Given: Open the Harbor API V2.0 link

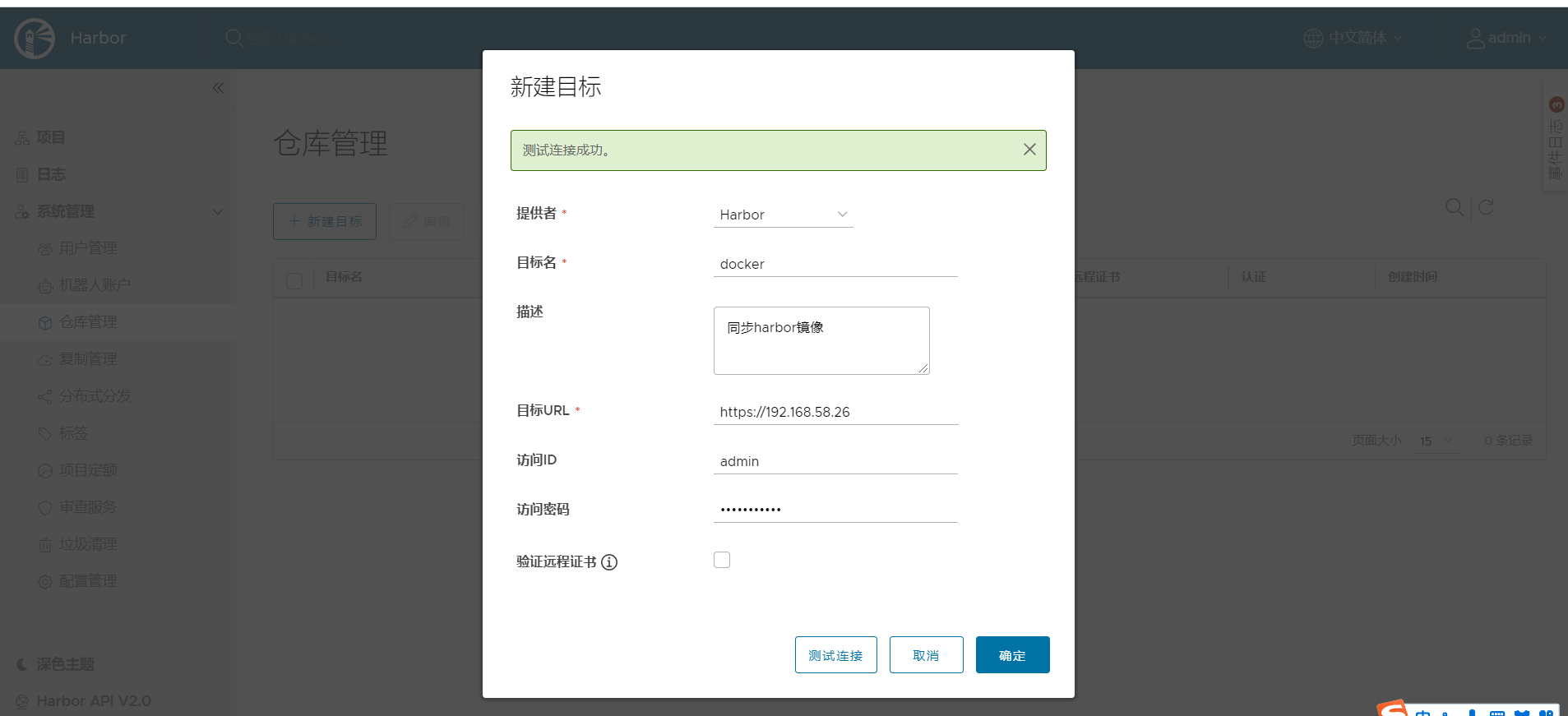Looking at the screenshot, I should click(x=94, y=701).
